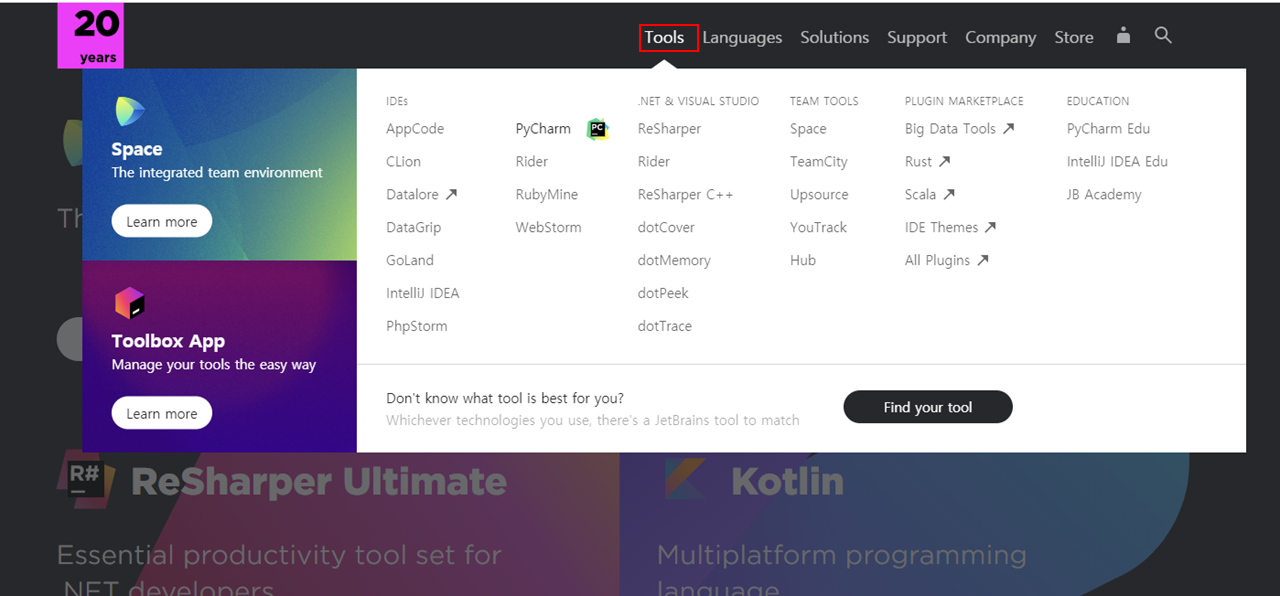The height and width of the screenshot is (596, 1280).
Task: Click the Space logo icon in promo
Action: [x=129, y=112]
